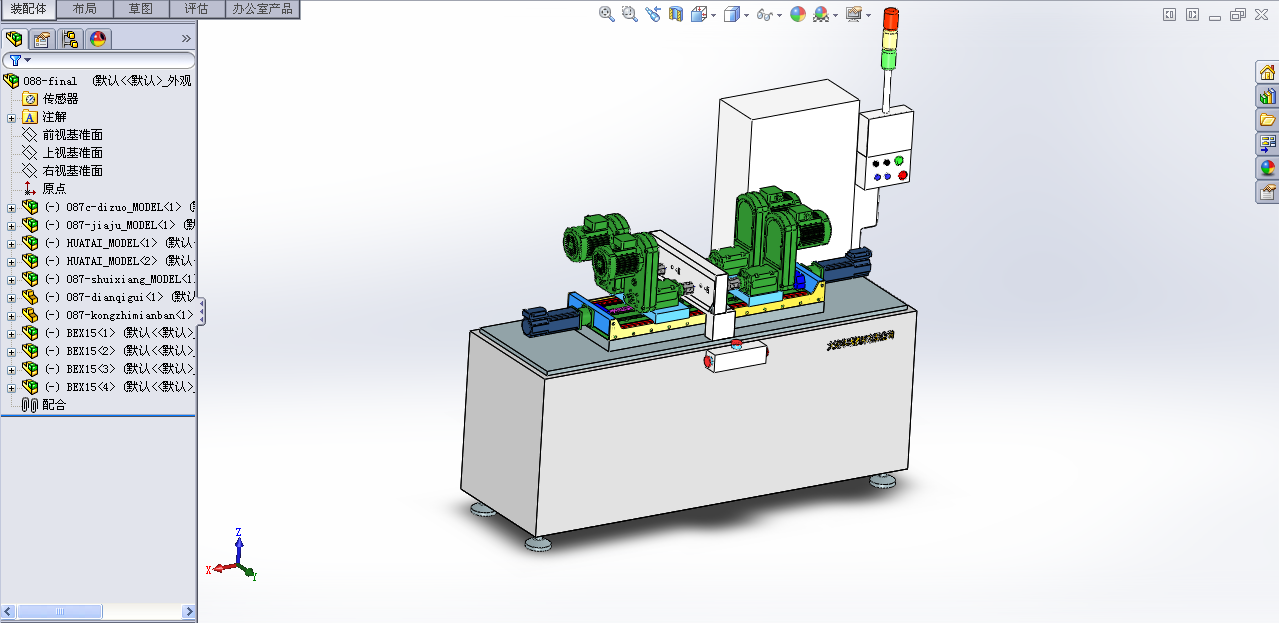Screen dimensions: 1279x623
Task: Select BEX15<3> component in tree
Action: click(x=108, y=370)
